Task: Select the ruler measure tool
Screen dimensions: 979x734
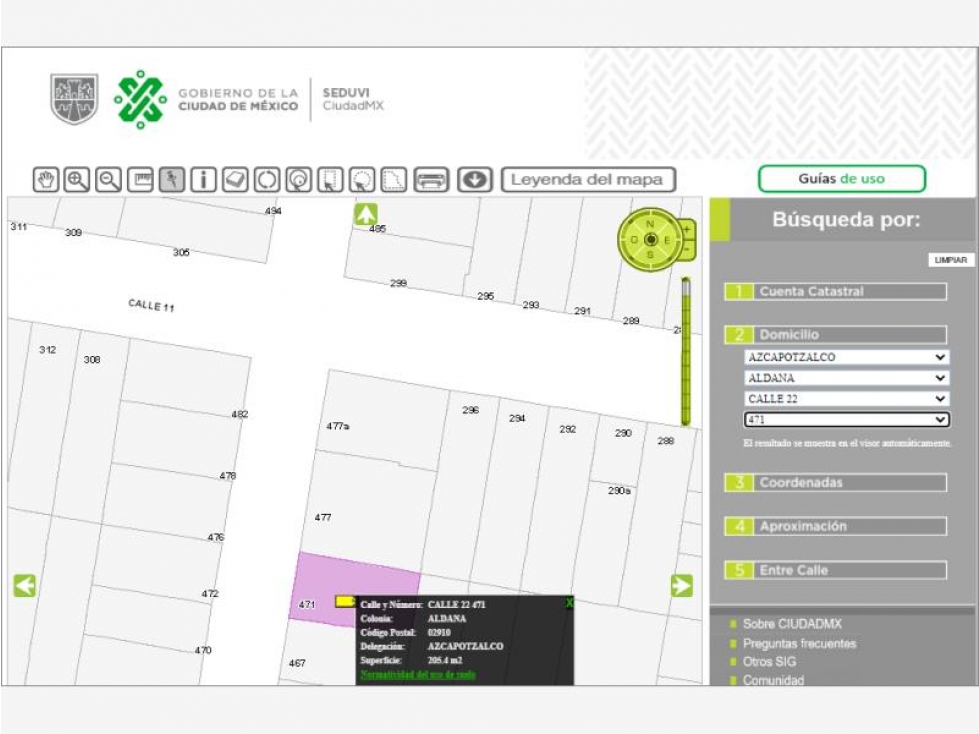Action: (140, 180)
